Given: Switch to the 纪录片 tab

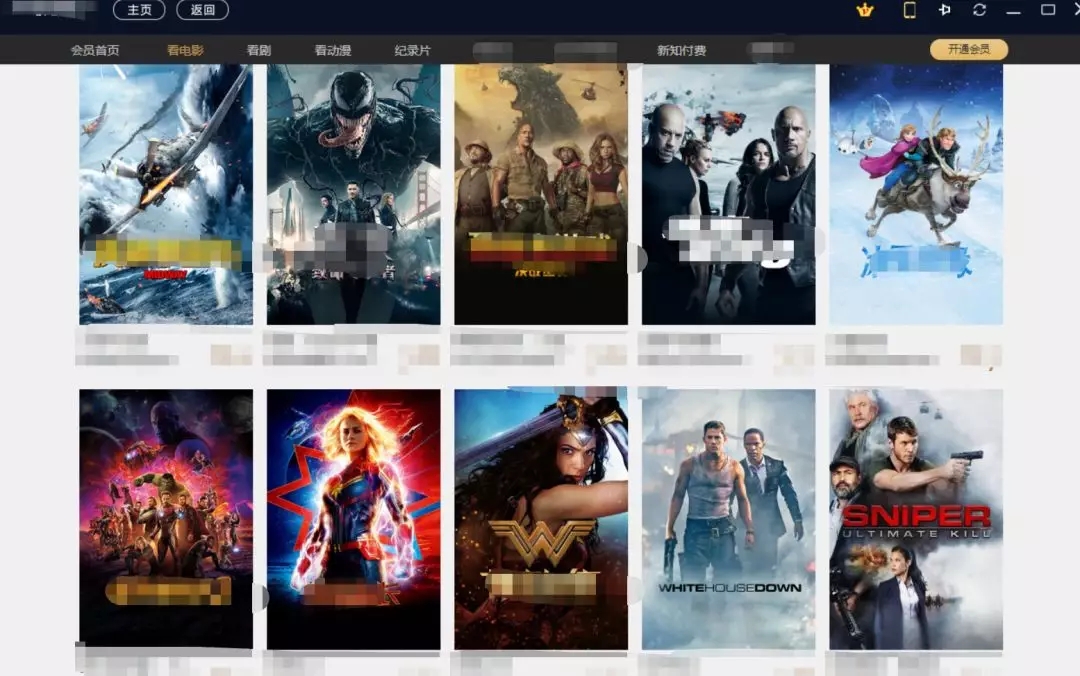Looking at the screenshot, I should pos(413,50).
